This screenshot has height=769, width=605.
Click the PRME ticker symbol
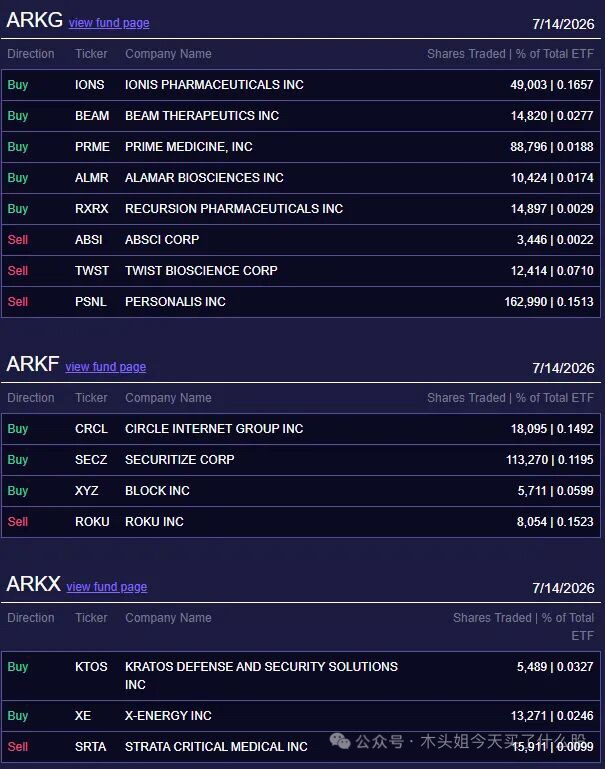(x=92, y=147)
